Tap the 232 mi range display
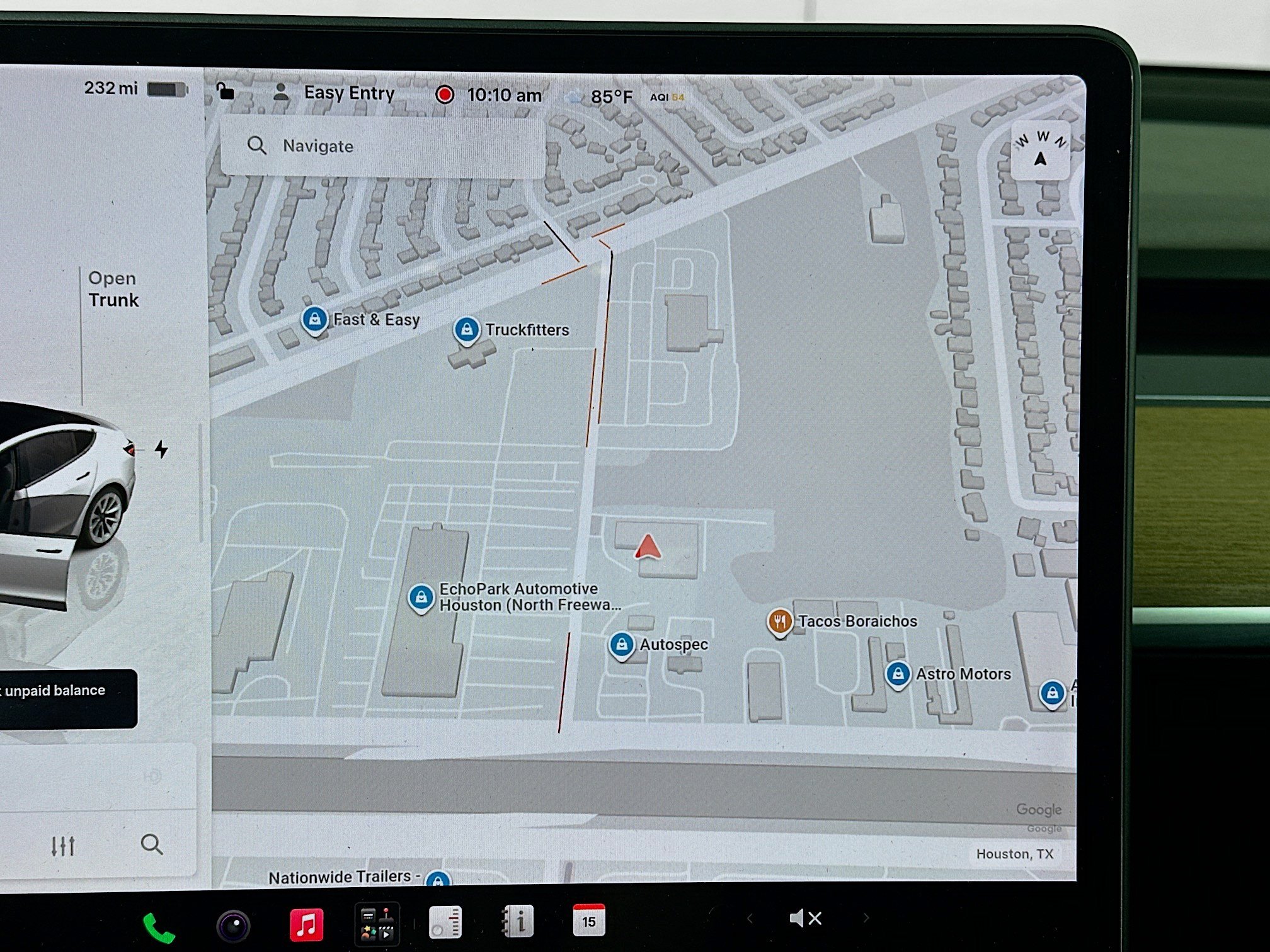Screen dimensions: 1270x952 point(111,88)
